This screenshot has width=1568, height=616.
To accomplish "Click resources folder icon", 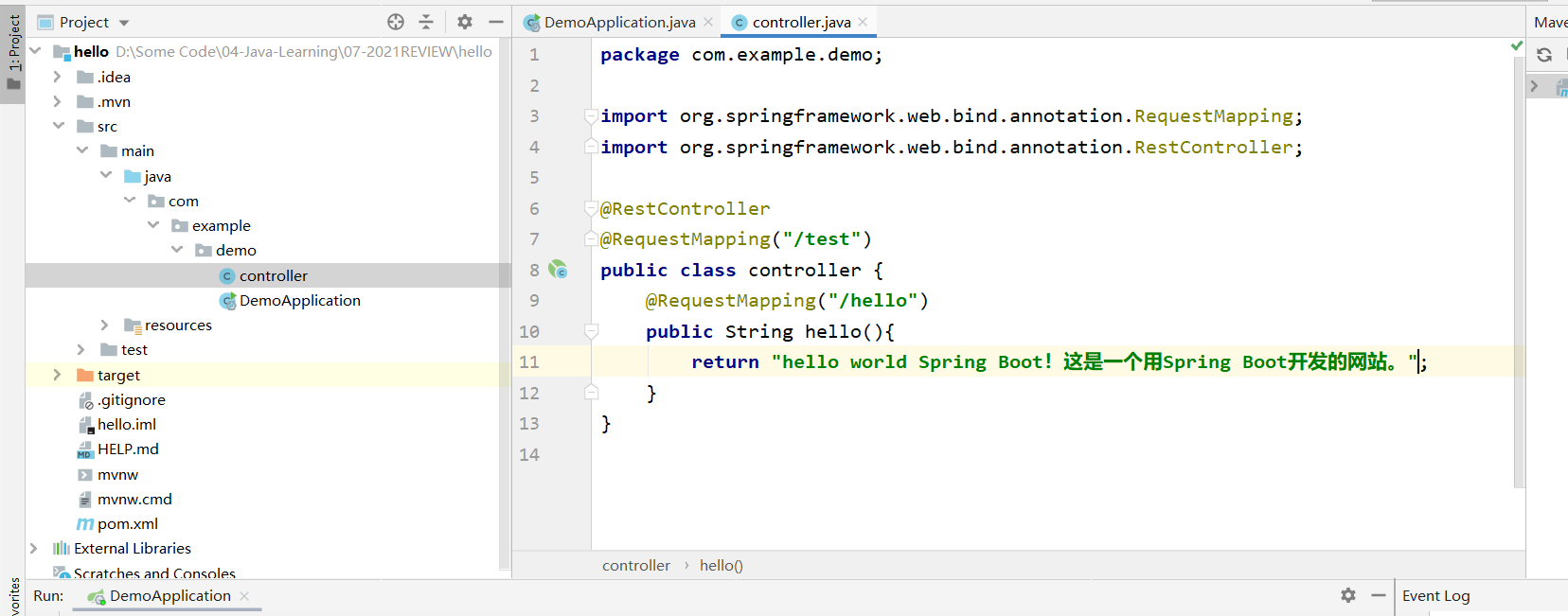I will coord(133,326).
